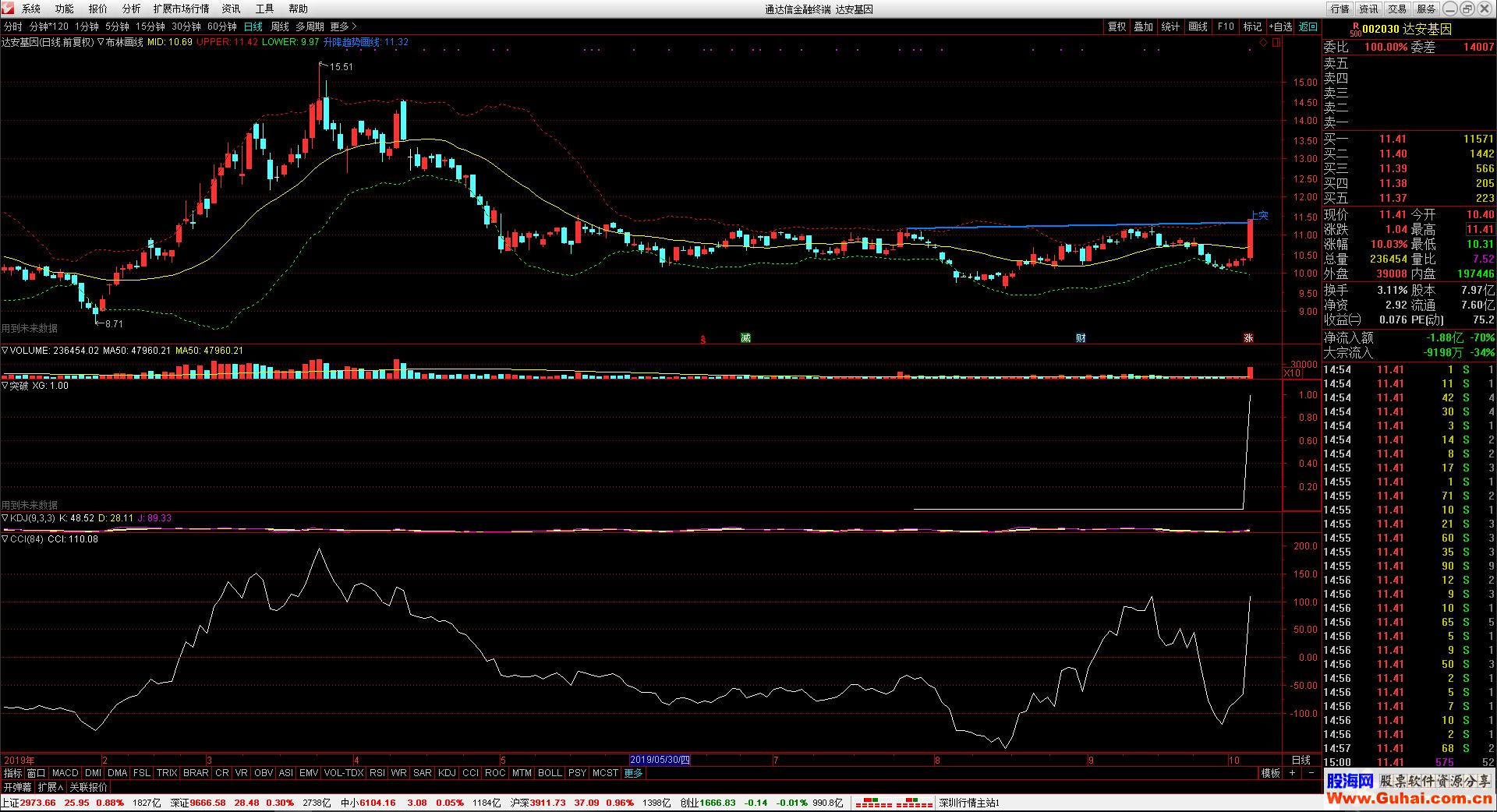
Task: Open the F10 company info
Action: click(1226, 26)
